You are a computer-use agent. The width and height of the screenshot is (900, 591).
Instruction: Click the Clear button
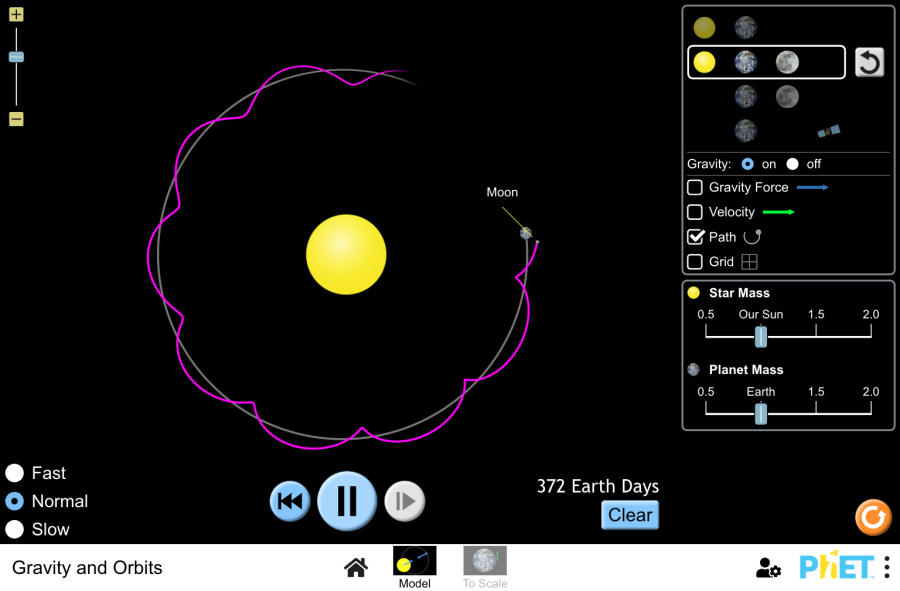(x=630, y=515)
